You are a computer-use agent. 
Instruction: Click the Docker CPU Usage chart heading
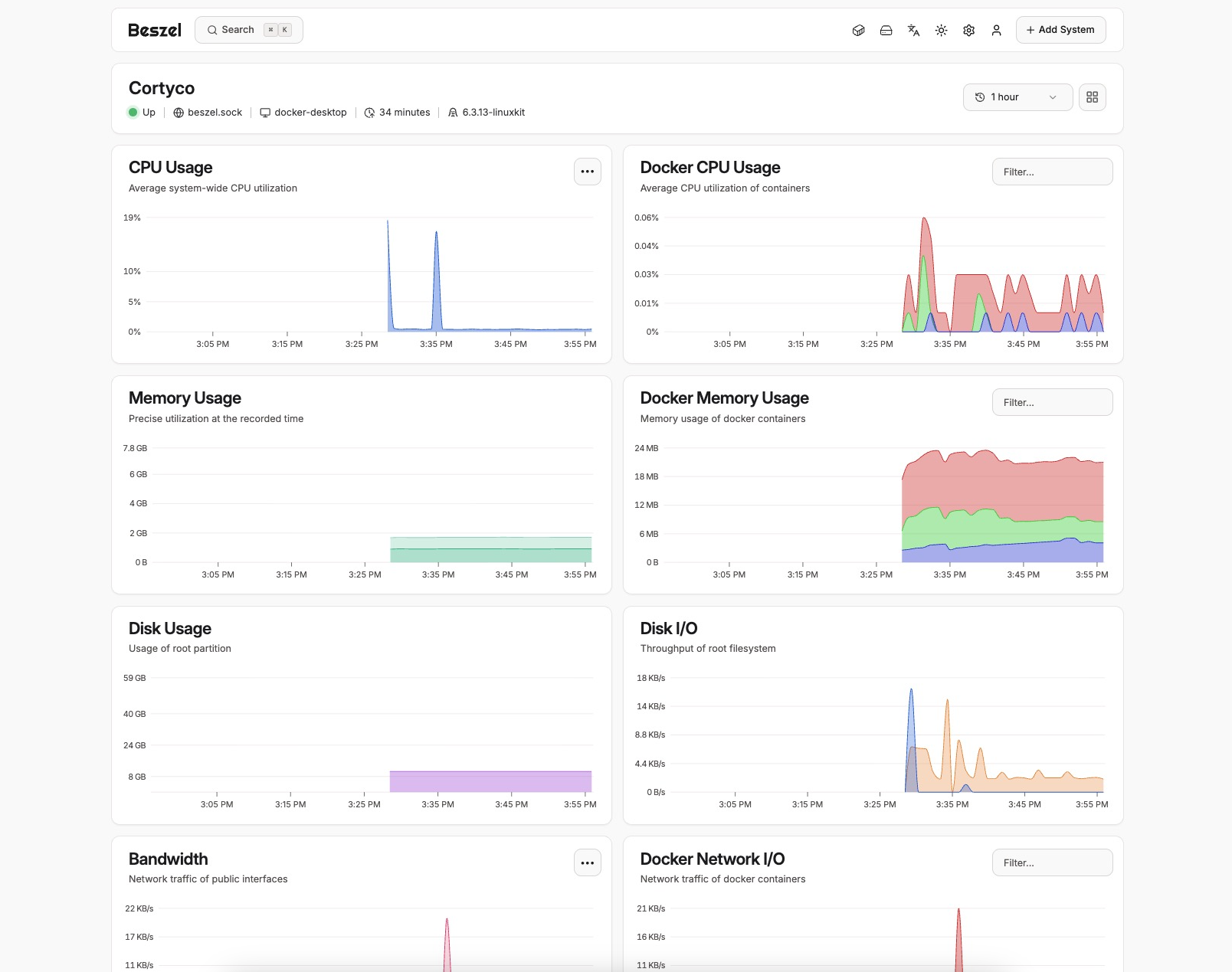(710, 168)
